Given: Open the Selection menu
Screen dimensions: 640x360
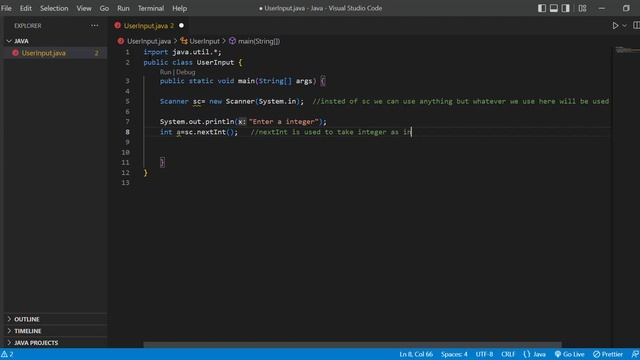Looking at the screenshot, I should (54, 8).
